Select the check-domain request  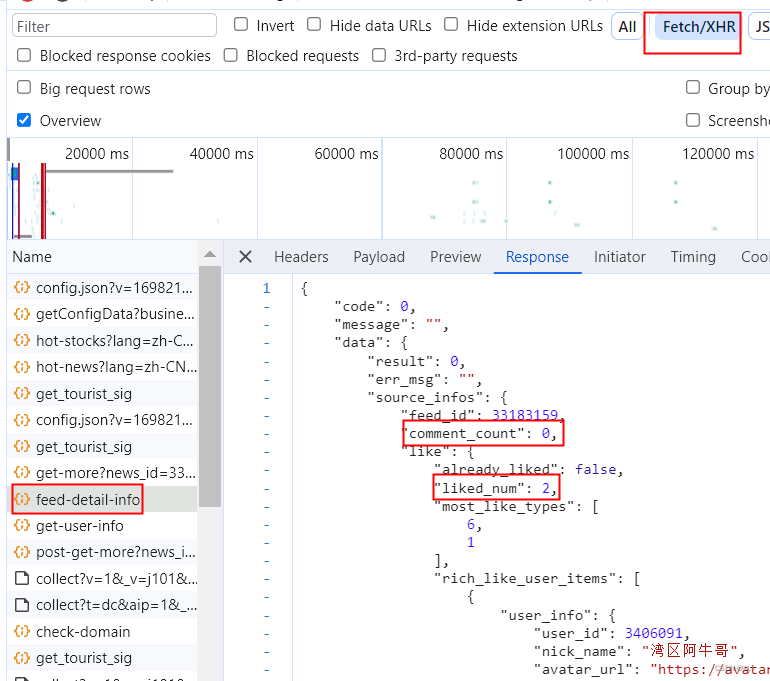(x=103, y=632)
